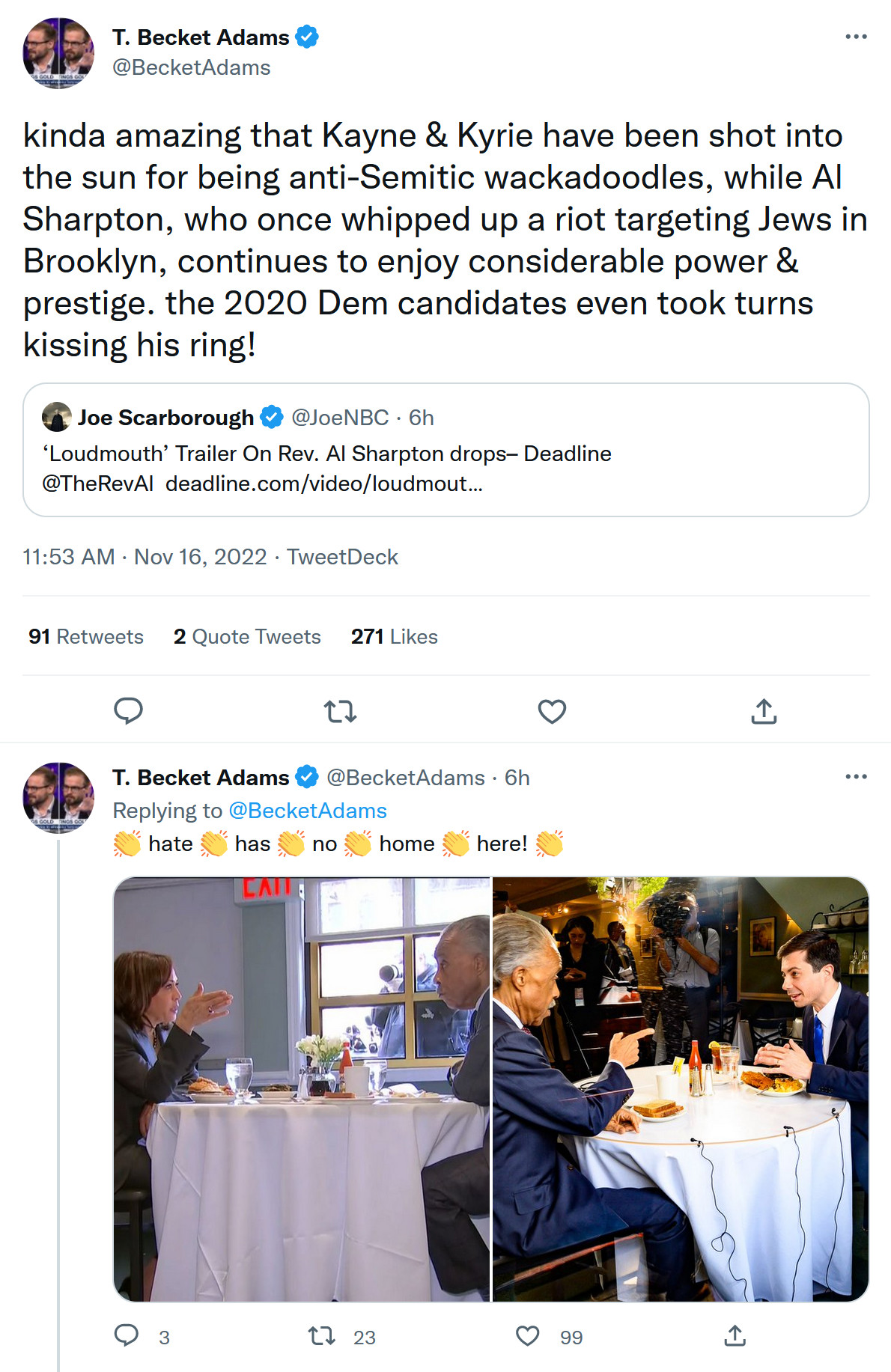This screenshot has height=1372, width=891.
Task: Share the reply tweet
Action: pos(735,1336)
